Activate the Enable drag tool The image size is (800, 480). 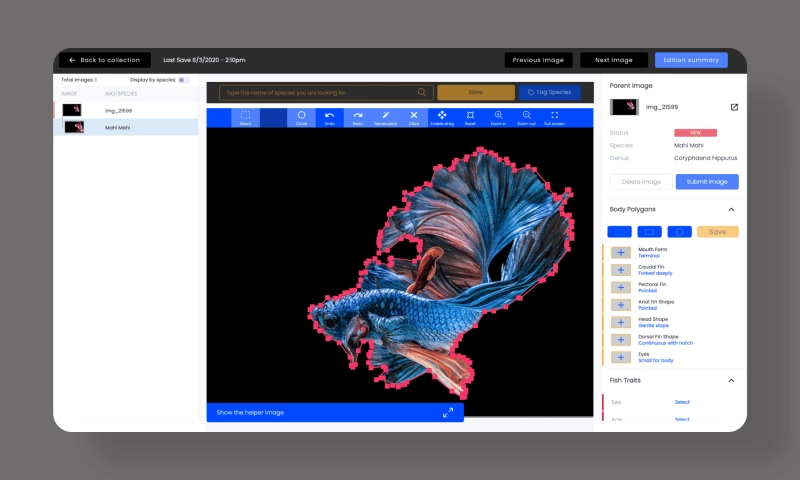click(x=442, y=117)
